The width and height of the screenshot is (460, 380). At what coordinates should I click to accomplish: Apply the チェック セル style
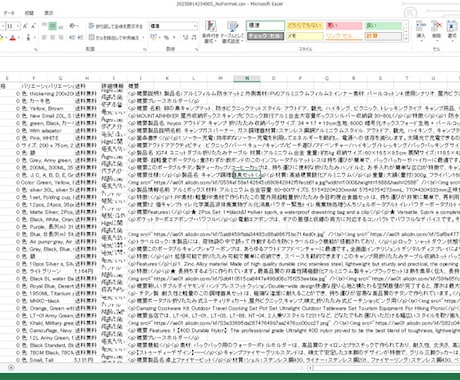(x=265, y=36)
